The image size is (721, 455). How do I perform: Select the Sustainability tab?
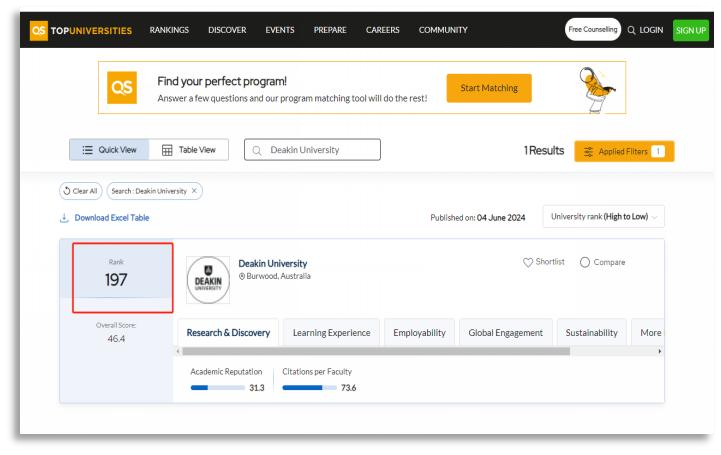pos(591,332)
